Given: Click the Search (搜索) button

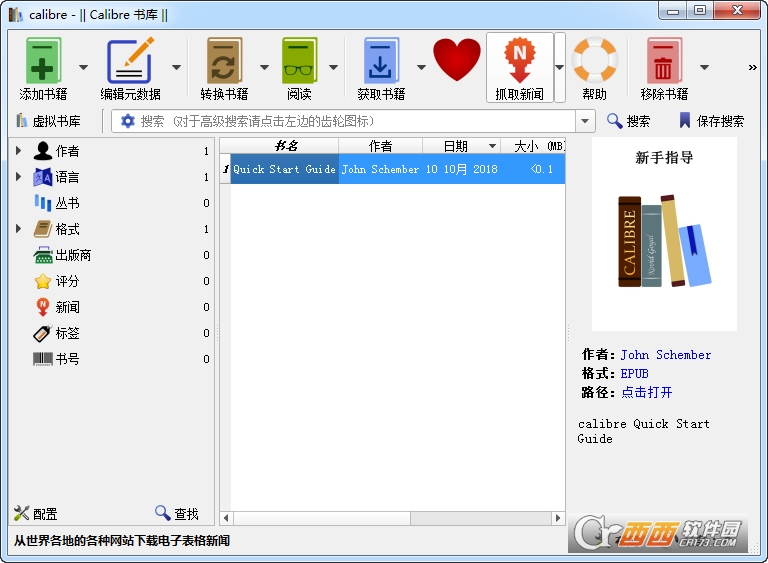Looking at the screenshot, I should (628, 121).
